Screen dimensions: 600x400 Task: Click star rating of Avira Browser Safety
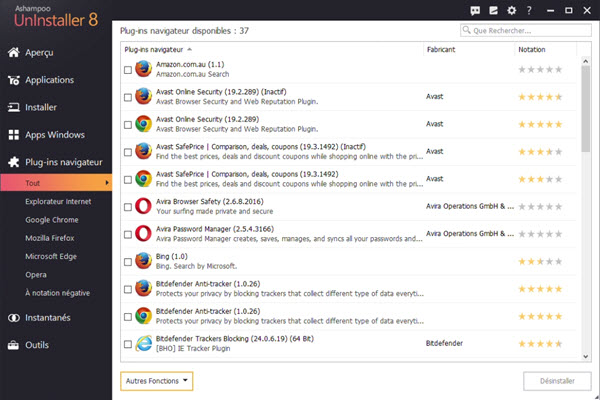tap(540, 207)
